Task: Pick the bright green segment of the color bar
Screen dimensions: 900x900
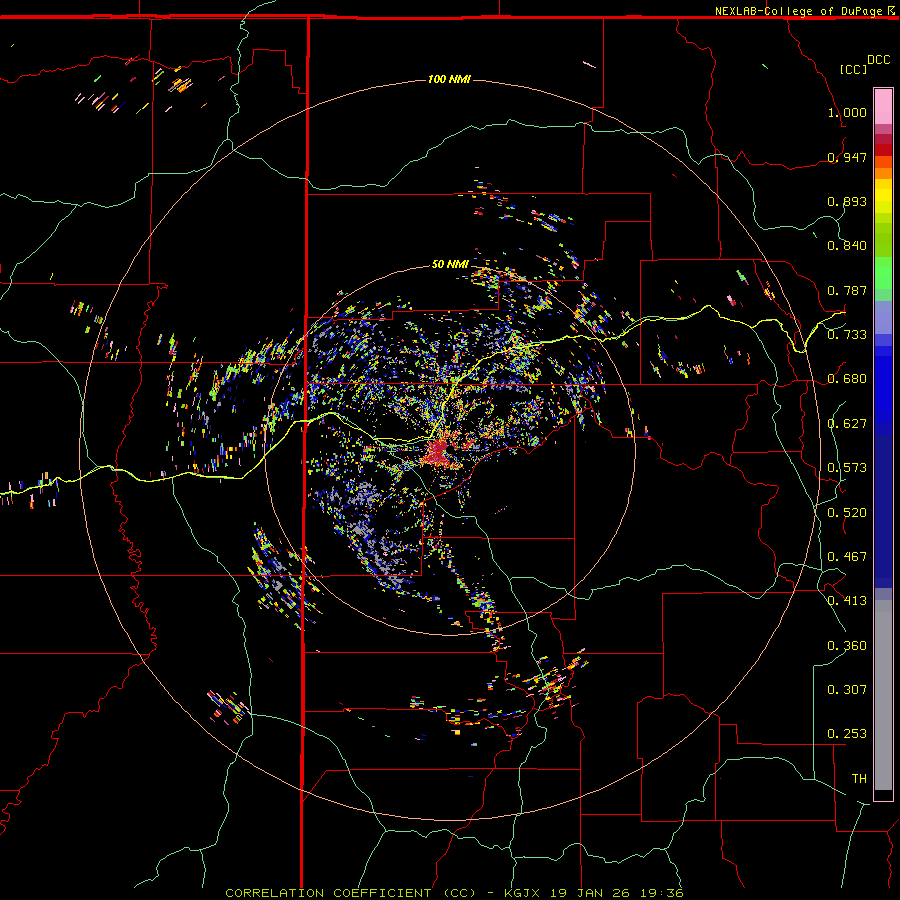Action: click(x=883, y=273)
